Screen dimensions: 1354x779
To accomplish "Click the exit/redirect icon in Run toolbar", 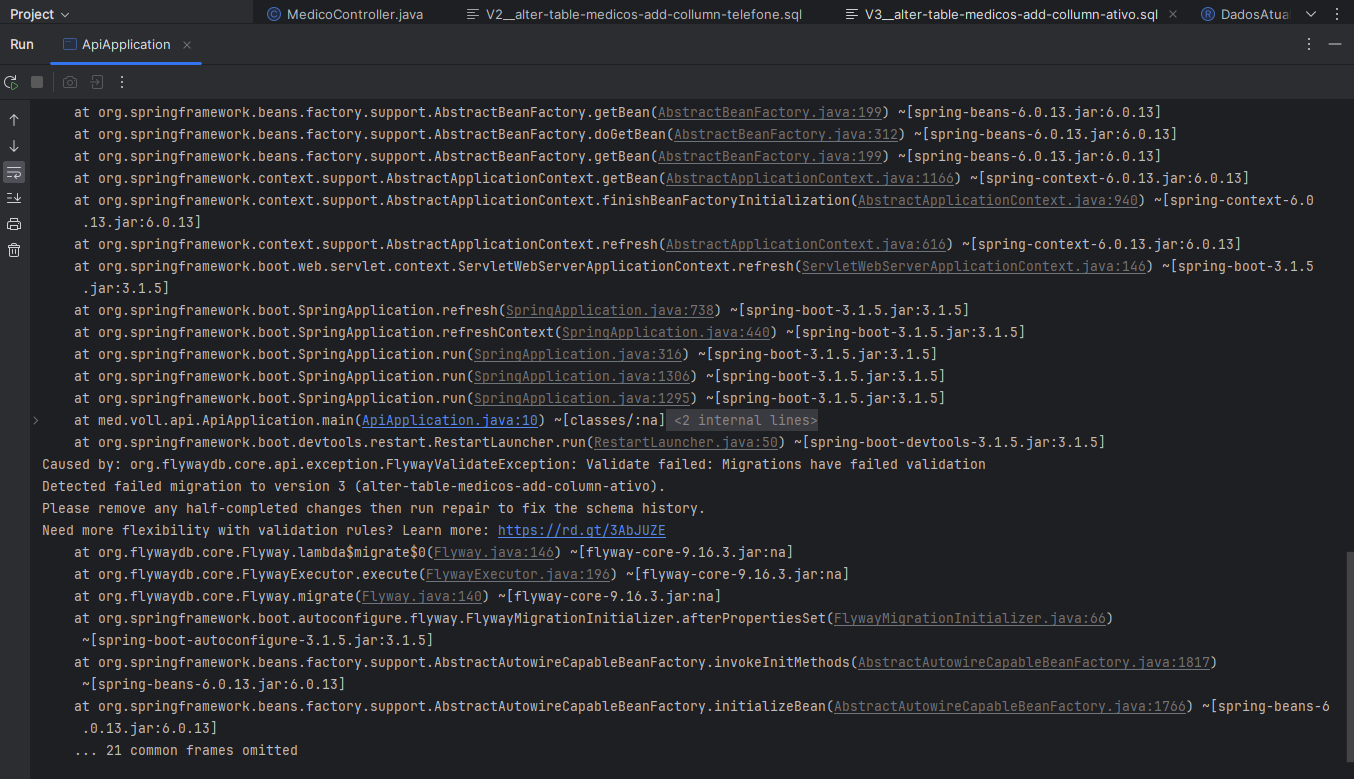I will [x=96, y=82].
